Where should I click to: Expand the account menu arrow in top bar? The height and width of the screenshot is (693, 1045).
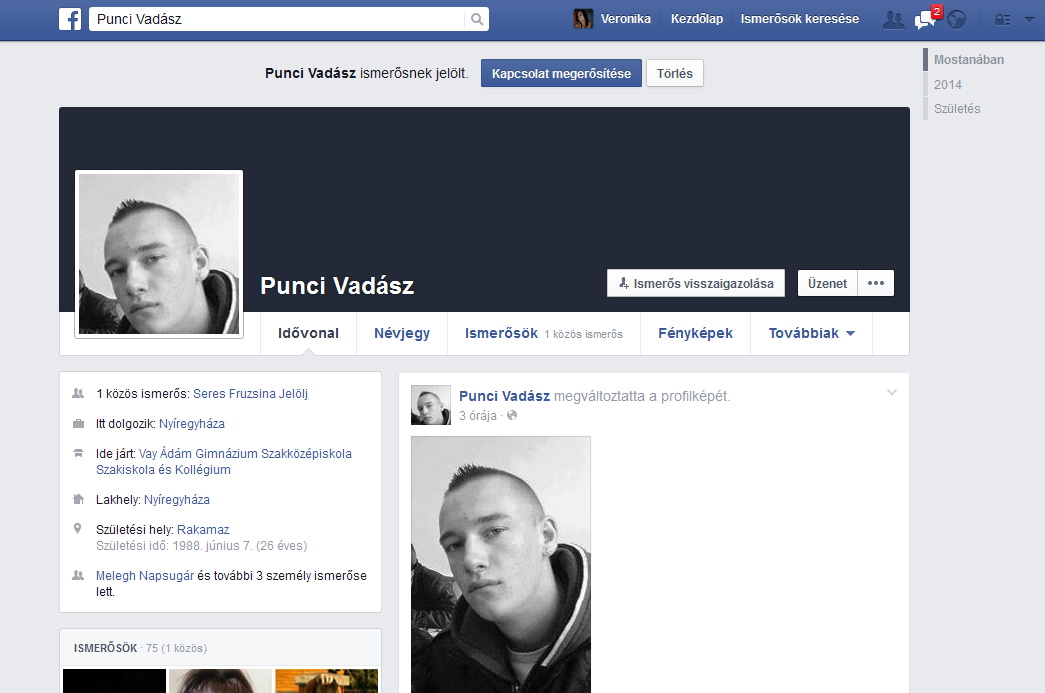1029,19
